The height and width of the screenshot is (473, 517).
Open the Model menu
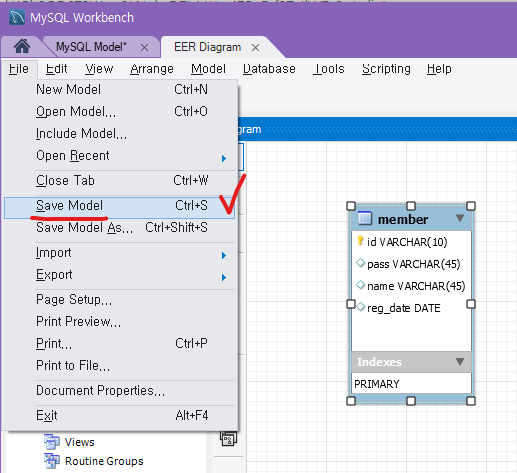click(208, 69)
